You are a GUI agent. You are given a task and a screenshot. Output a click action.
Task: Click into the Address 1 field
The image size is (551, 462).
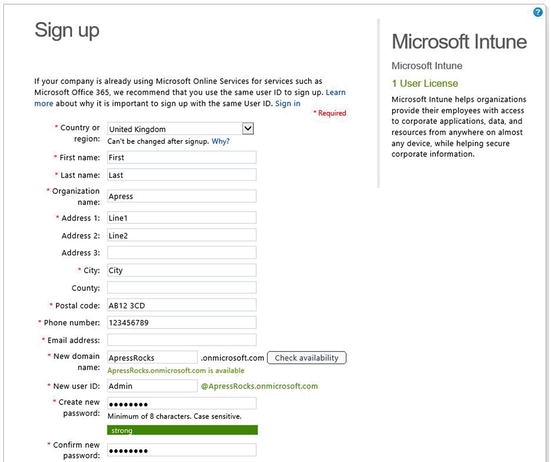(182, 217)
